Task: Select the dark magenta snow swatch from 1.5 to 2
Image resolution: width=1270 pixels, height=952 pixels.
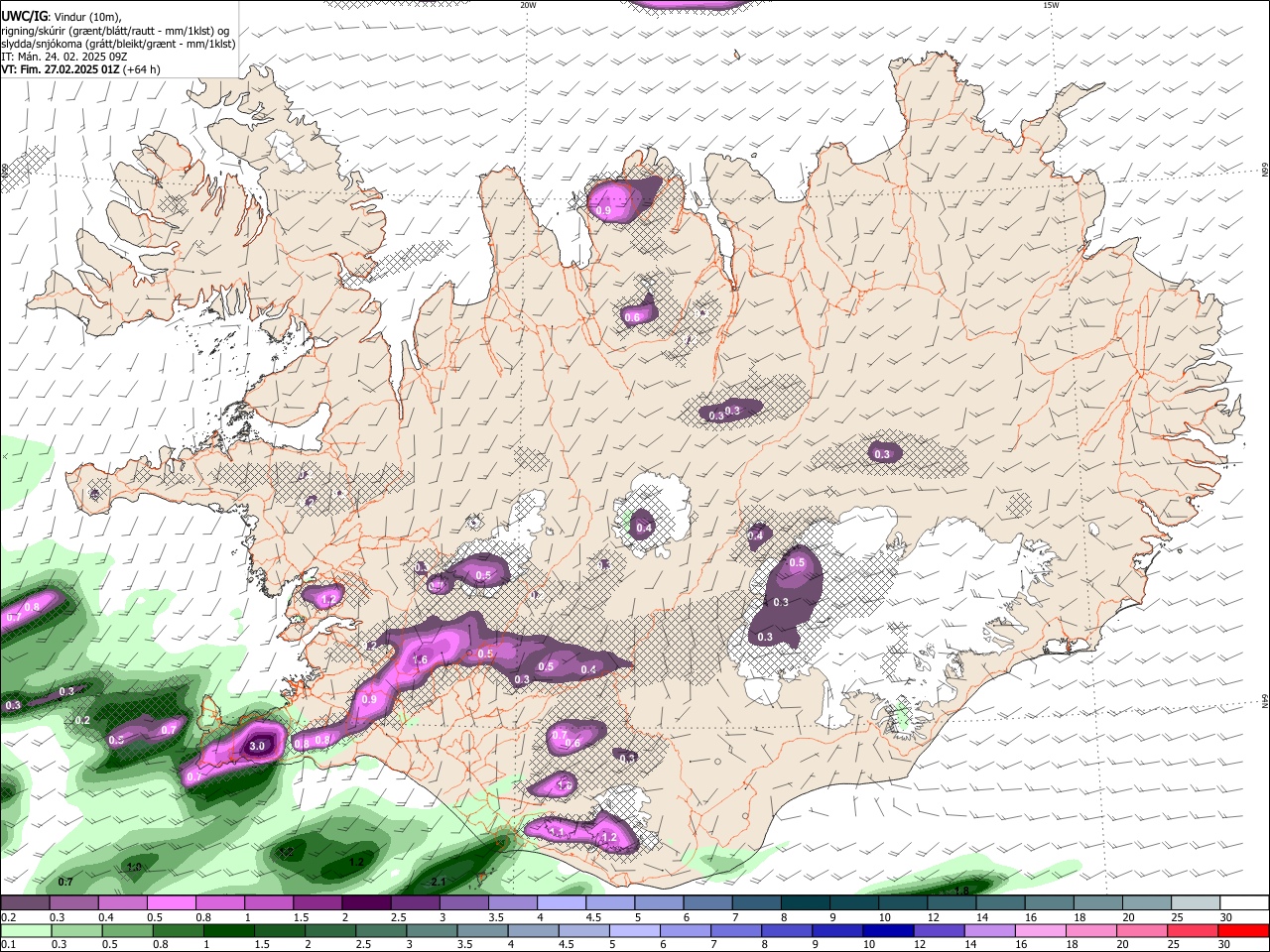Action: click(317, 902)
